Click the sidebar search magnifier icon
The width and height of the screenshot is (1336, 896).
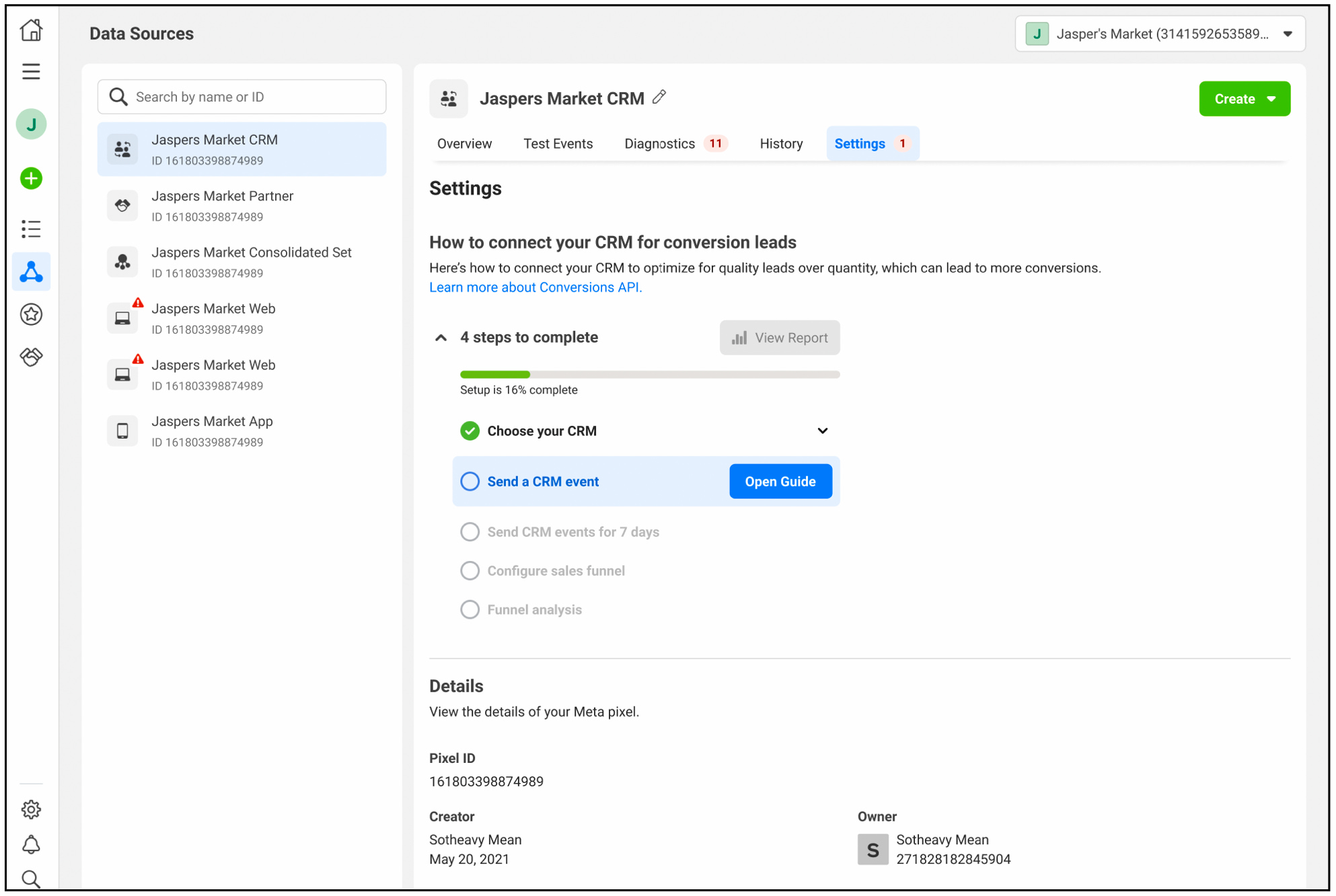point(31,879)
